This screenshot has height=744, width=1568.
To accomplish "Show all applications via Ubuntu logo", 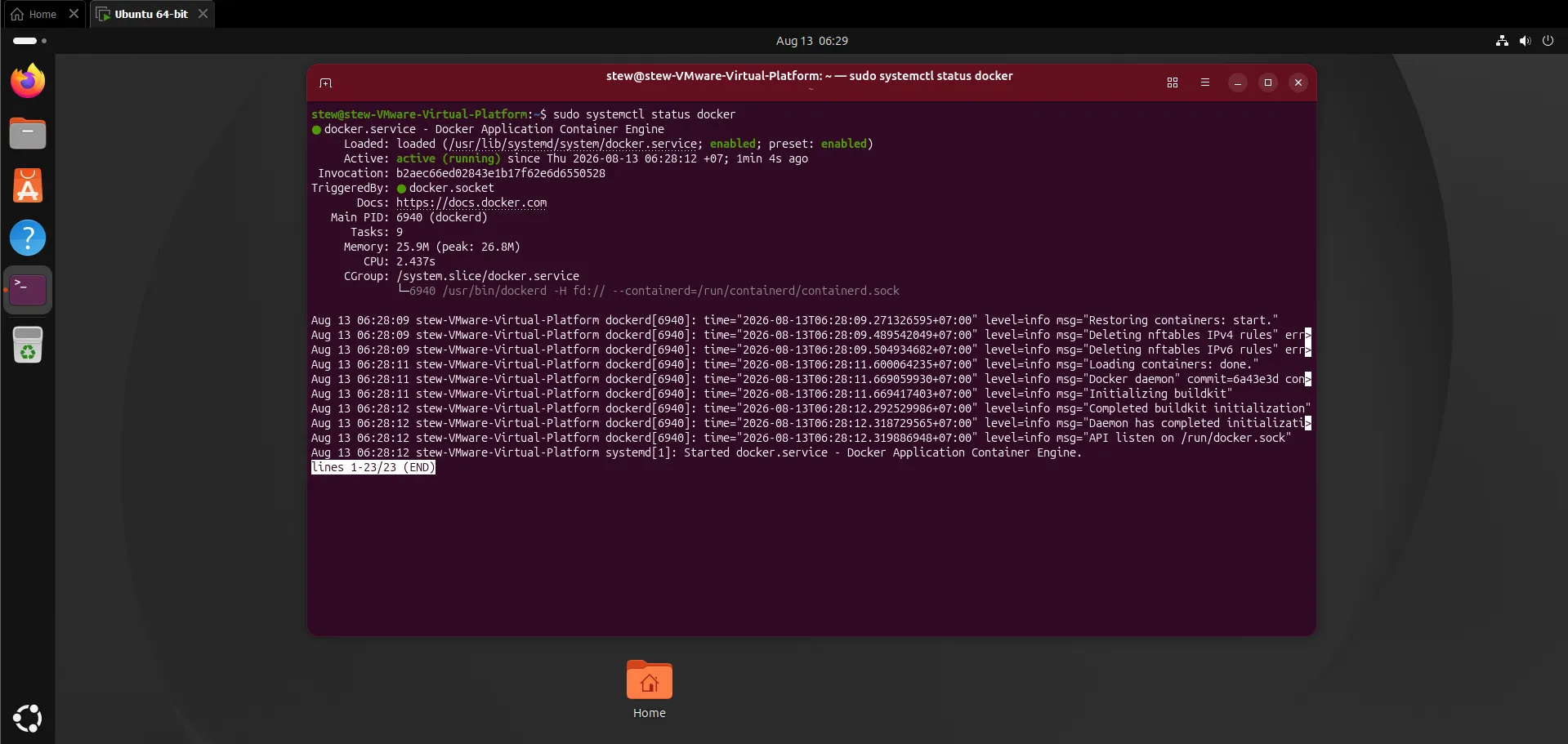I will pyautogui.click(x=28, y=718).
